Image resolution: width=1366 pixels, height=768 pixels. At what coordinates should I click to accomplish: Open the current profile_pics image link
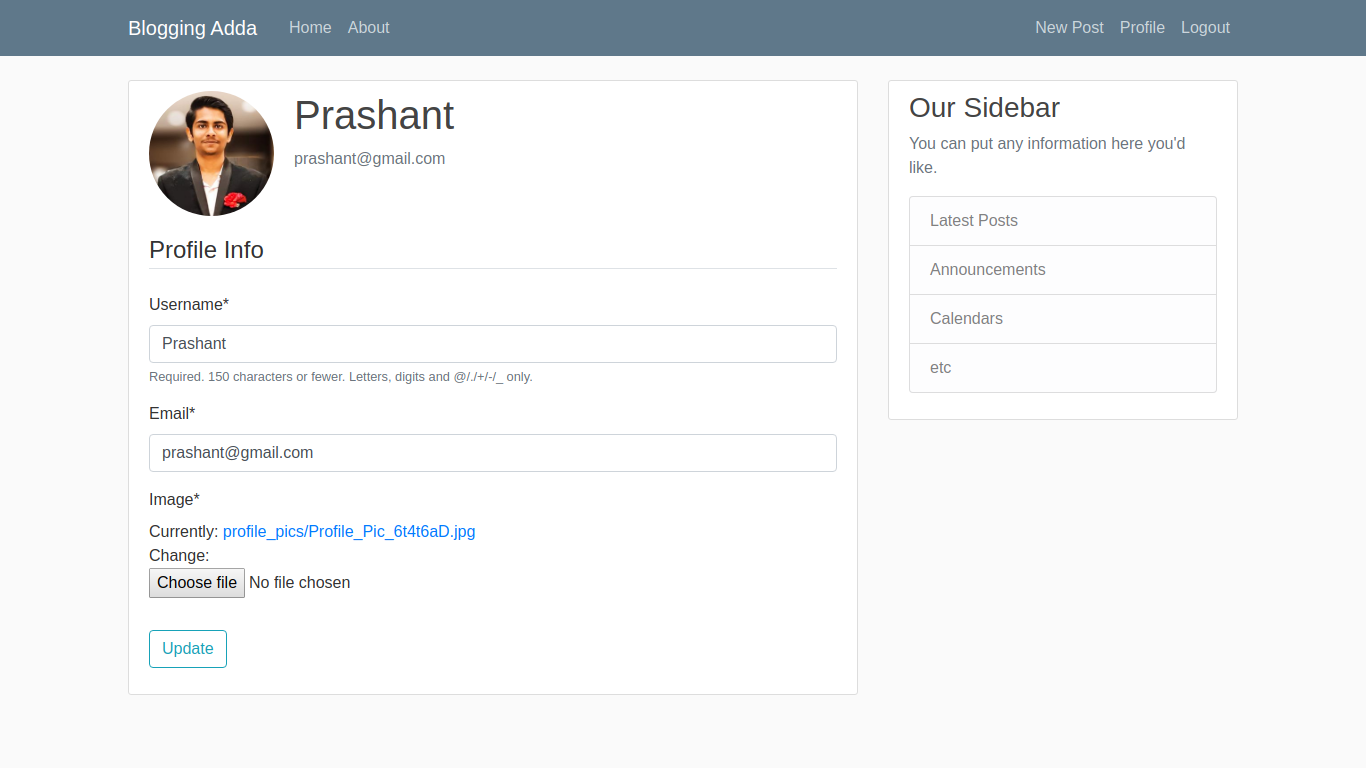tap(349, 532)
